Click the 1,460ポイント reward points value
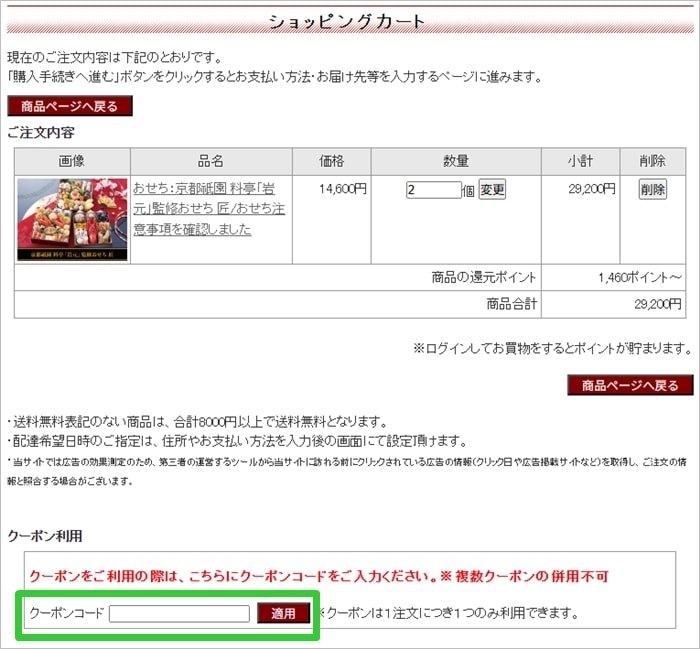This screenshot has height=649, width=700. pyautogui.click(x=640, y=278)
